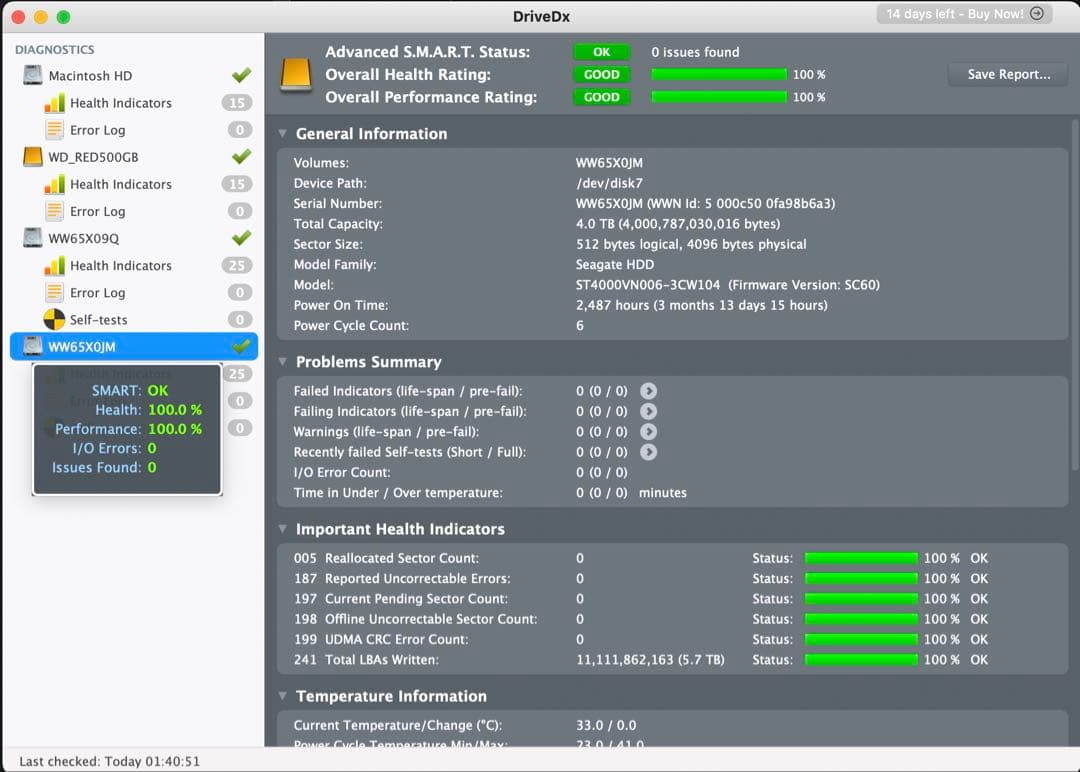Click the GOOD Overall Health Rating badge
Screen dimensions: 1080x772
(601, 74)
